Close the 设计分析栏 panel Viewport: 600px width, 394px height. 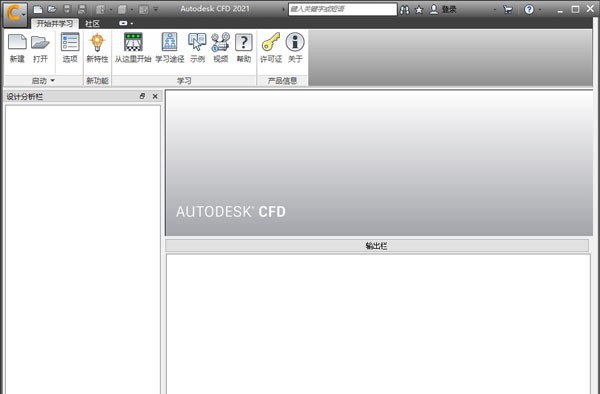[155, 96]
